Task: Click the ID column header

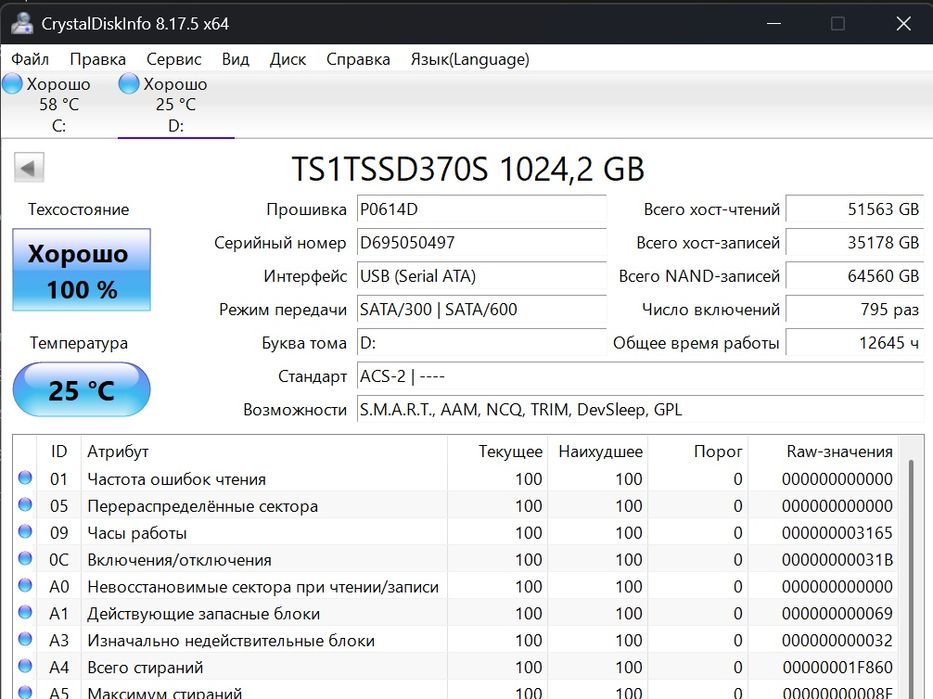Action: click(59, 451)
